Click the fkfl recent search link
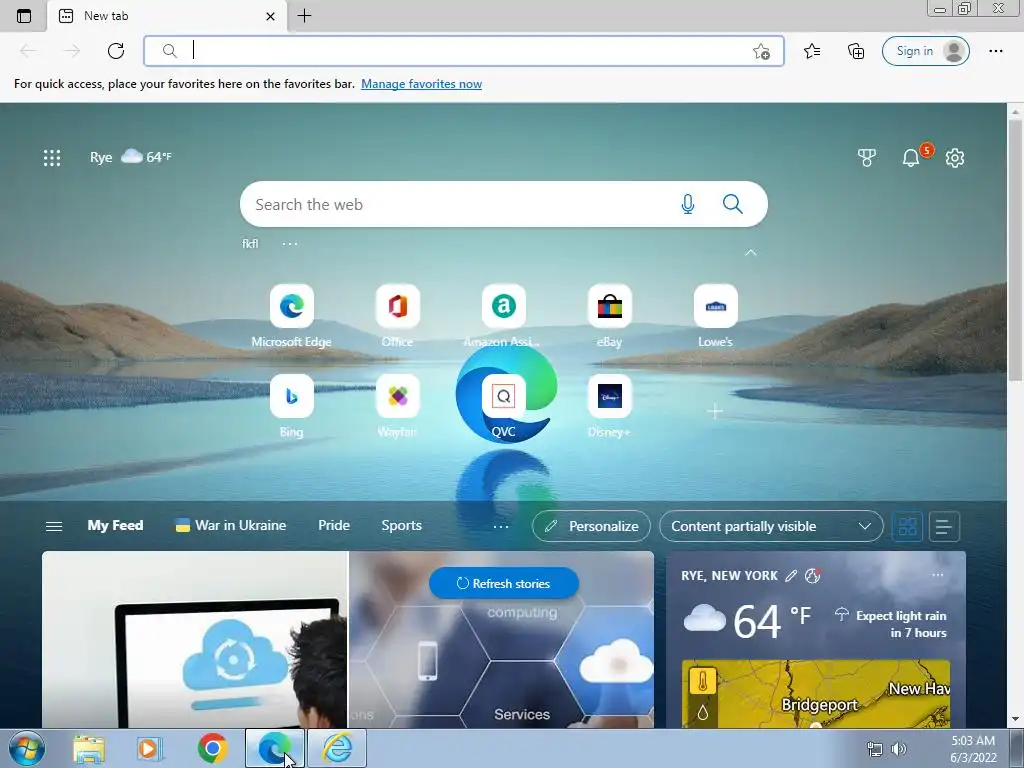 pyautogui.click(x=250, y=244)
